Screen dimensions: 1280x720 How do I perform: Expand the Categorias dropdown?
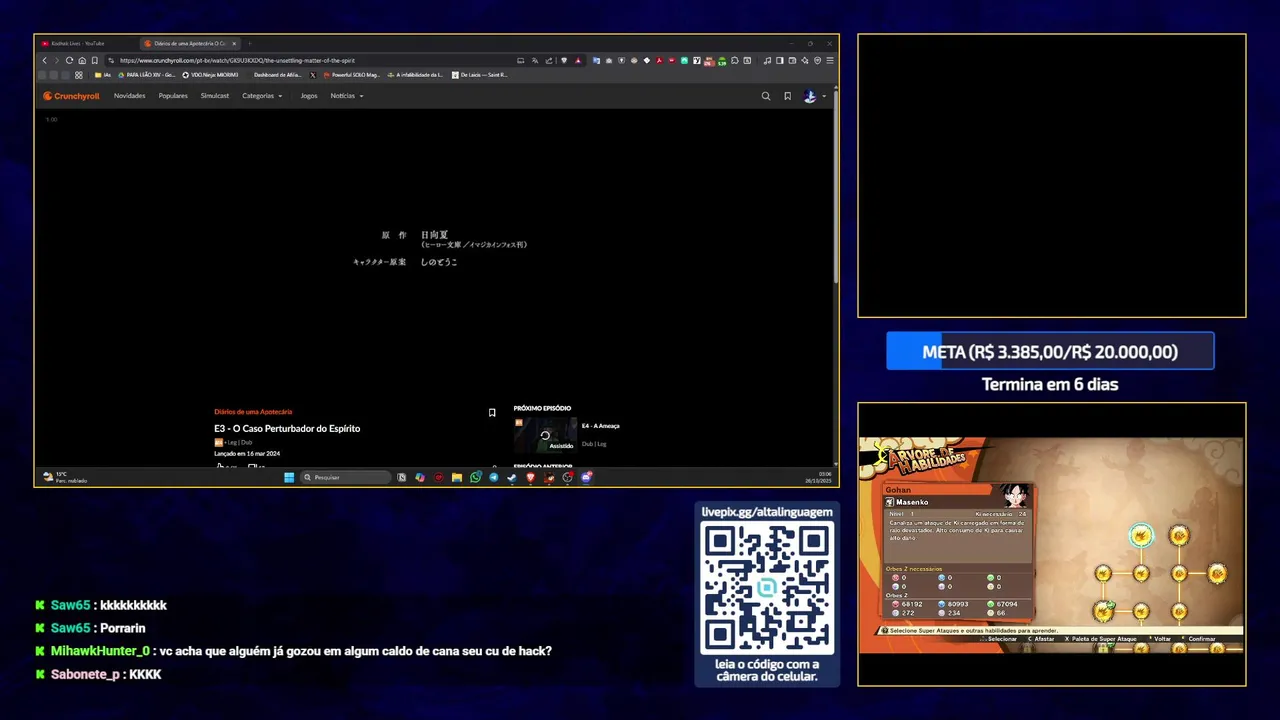coord(262,96)
